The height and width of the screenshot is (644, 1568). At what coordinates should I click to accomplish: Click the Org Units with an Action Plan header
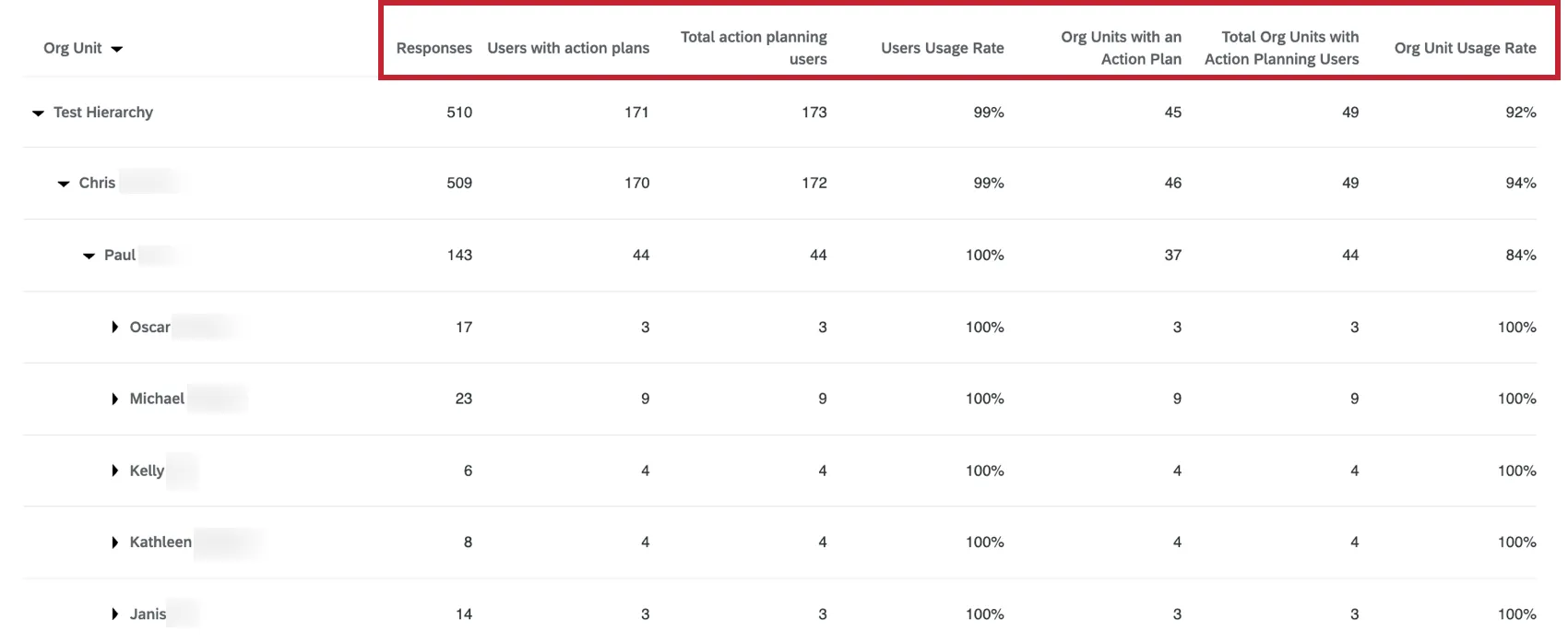click(1121, 48)
